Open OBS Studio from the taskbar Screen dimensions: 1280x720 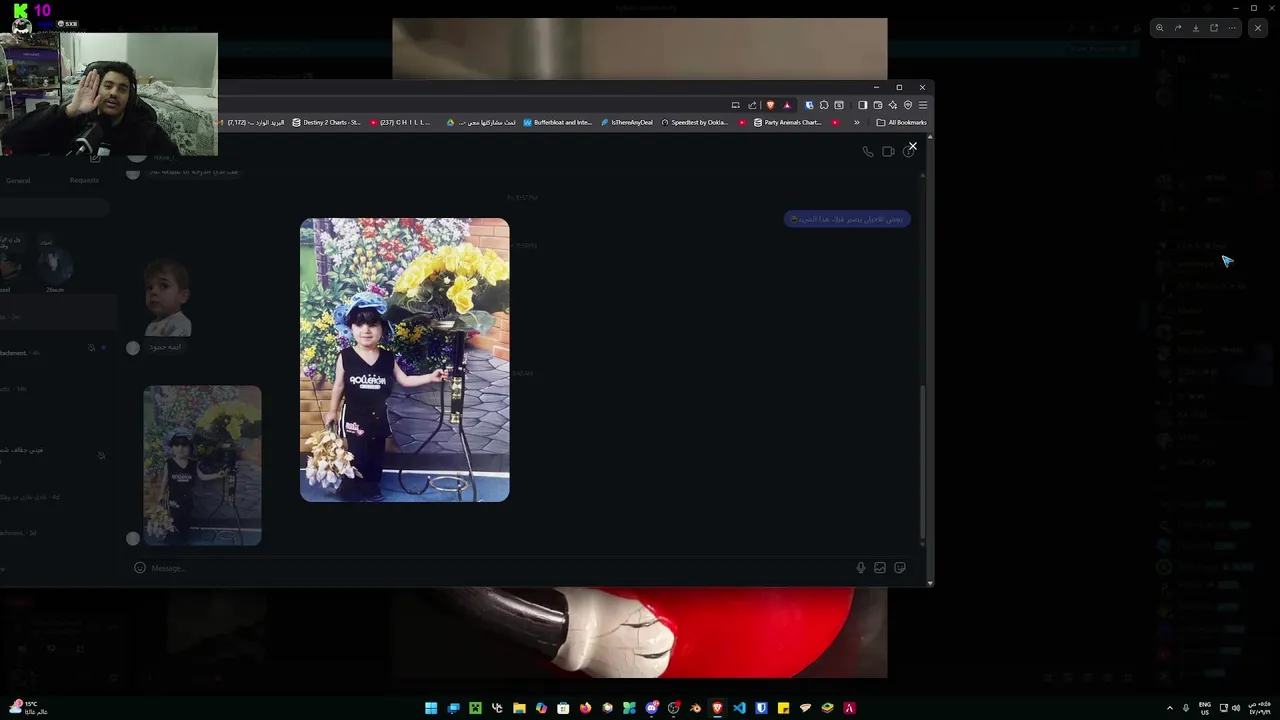pos(673,708)
